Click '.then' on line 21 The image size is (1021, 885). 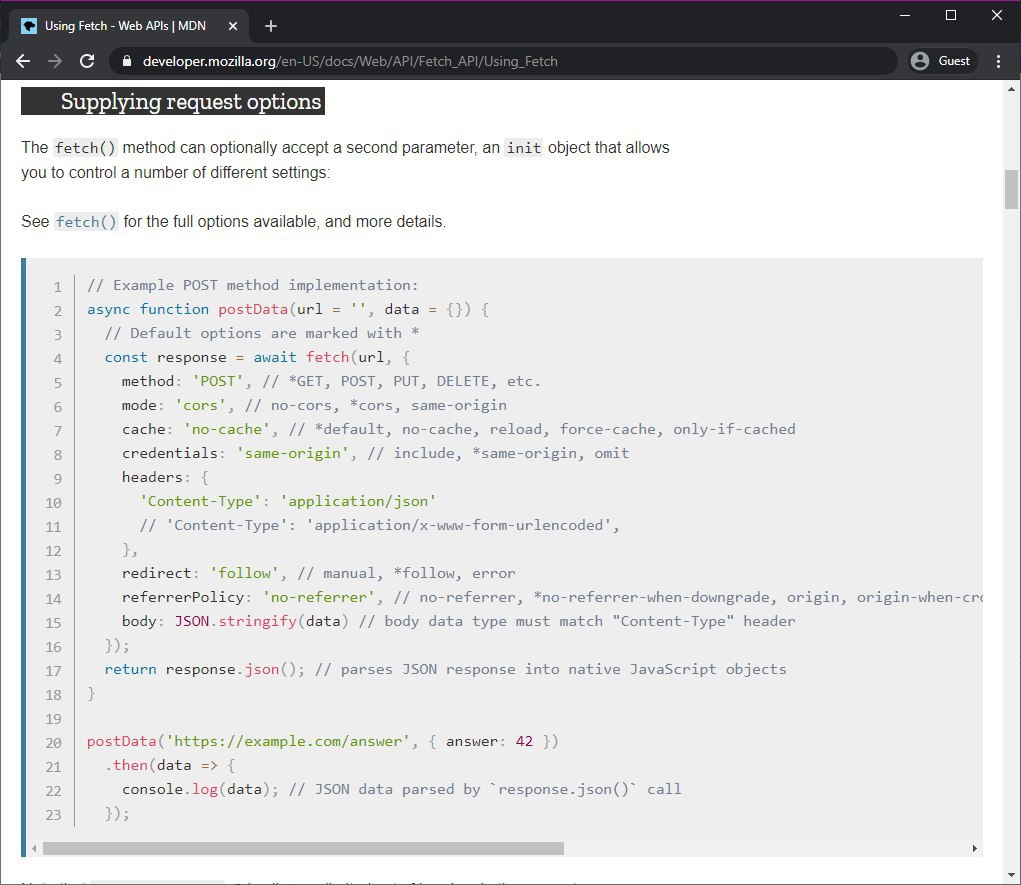click(x=126, y=765)
